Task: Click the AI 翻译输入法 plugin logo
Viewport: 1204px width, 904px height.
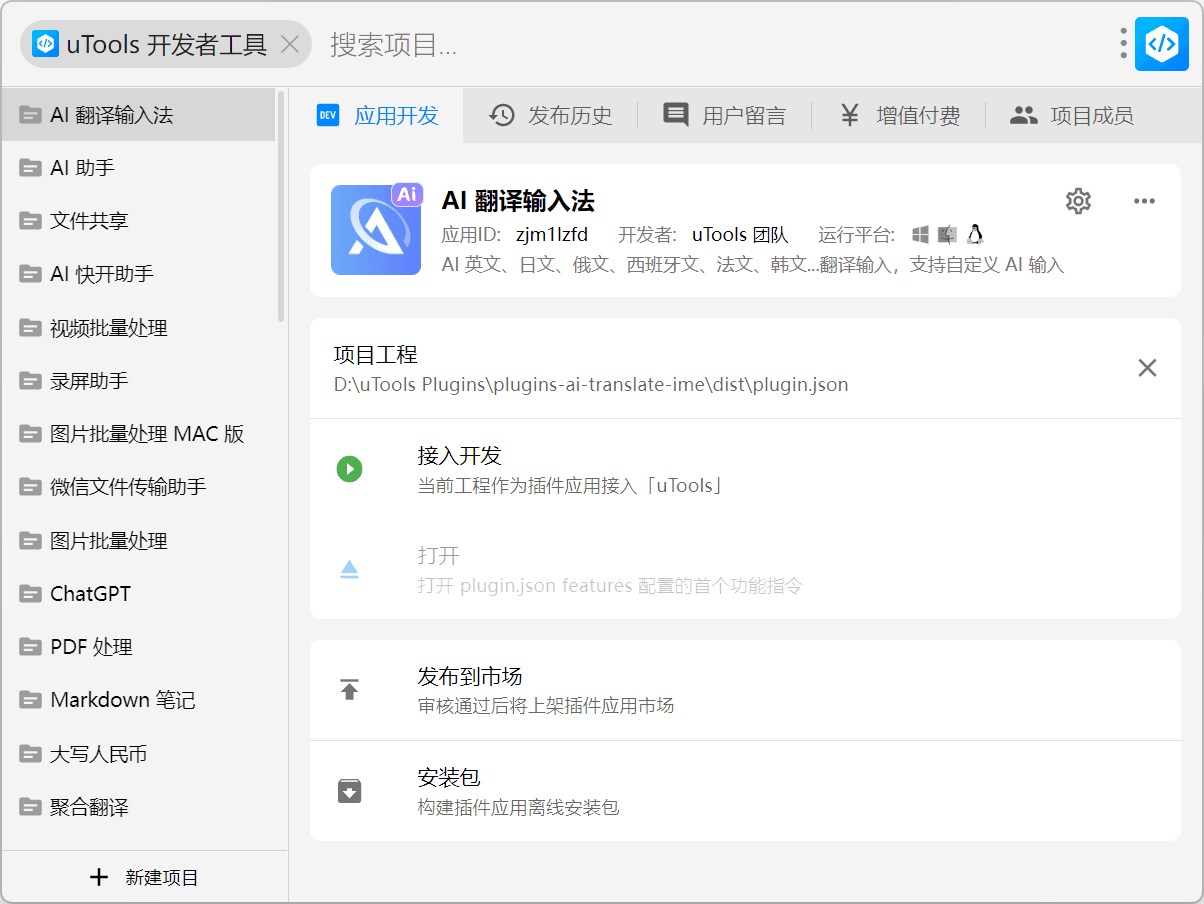Action: tap(376, 230)
